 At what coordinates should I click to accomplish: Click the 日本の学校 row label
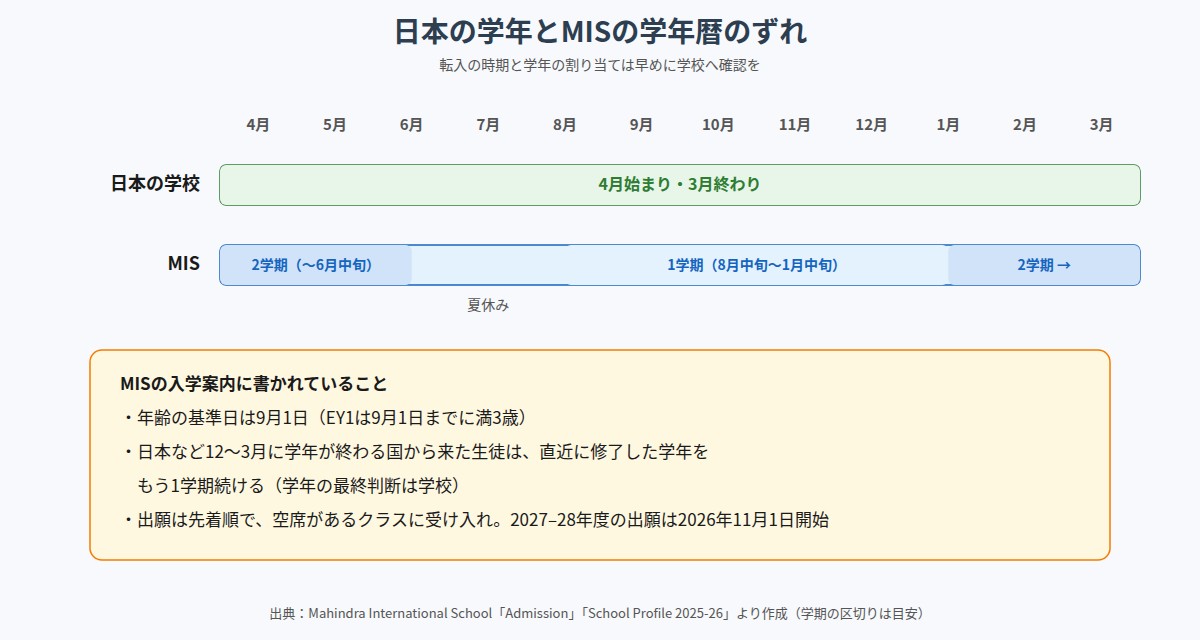pyautogui.click(x=155, y=184)
